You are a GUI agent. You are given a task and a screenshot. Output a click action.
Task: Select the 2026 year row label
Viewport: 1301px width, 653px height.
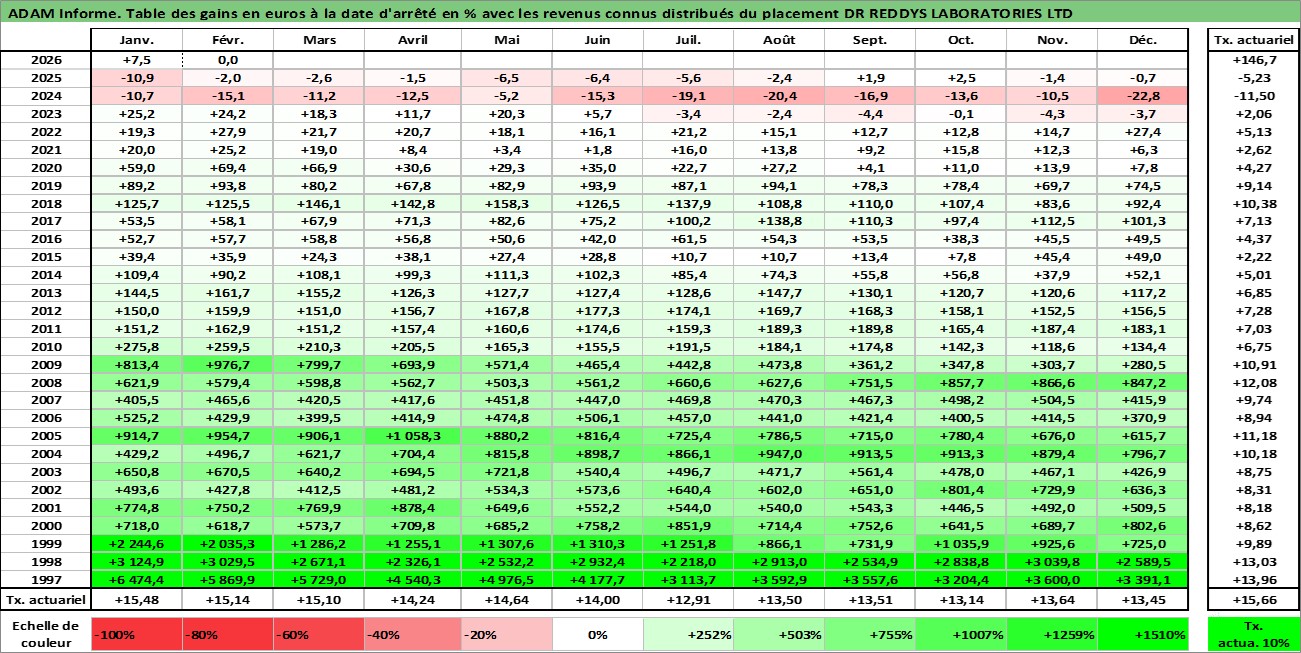pyautogui.click(x=46, y=60)
